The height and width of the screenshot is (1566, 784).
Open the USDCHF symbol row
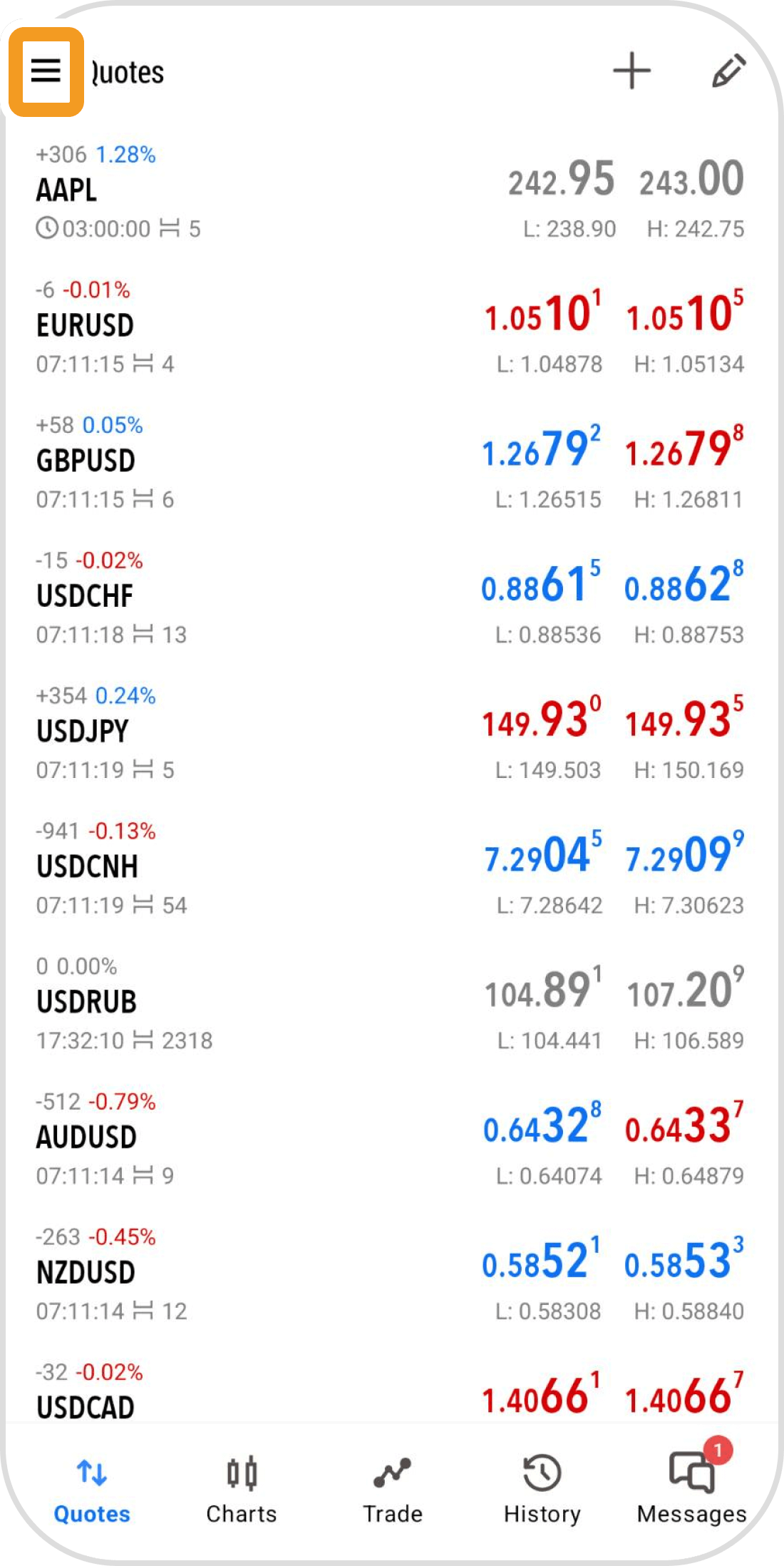[85, 597]
